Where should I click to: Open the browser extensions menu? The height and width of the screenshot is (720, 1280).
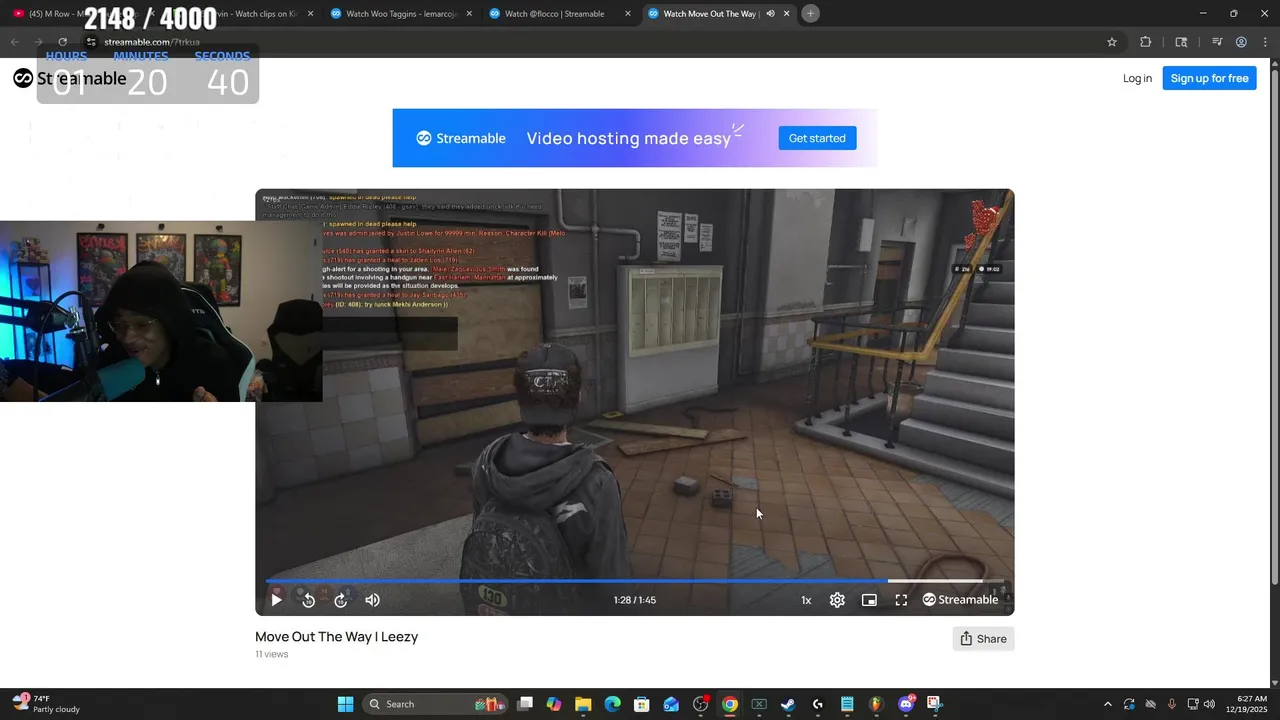pos(1145,42)
